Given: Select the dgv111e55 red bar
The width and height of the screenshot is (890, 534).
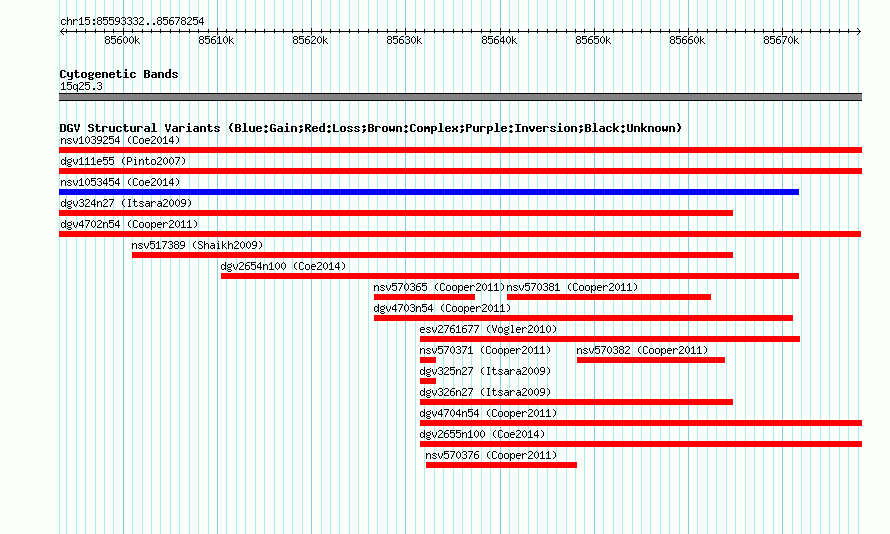Looking at the screenshot, I should tap(460, 171).
